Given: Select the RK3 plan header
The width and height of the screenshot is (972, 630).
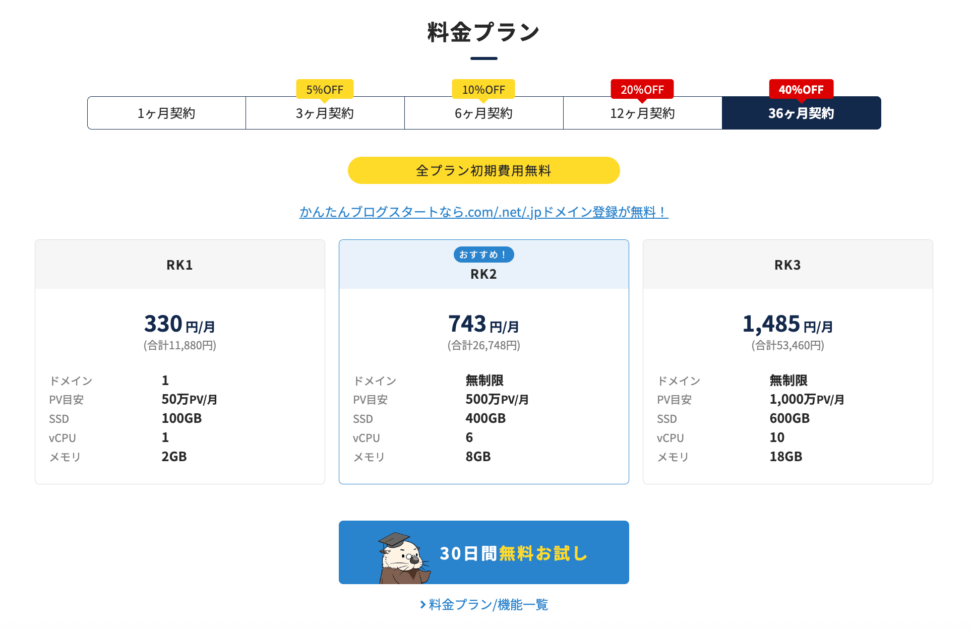Looking at the screenshot, I should pos(787,265).
